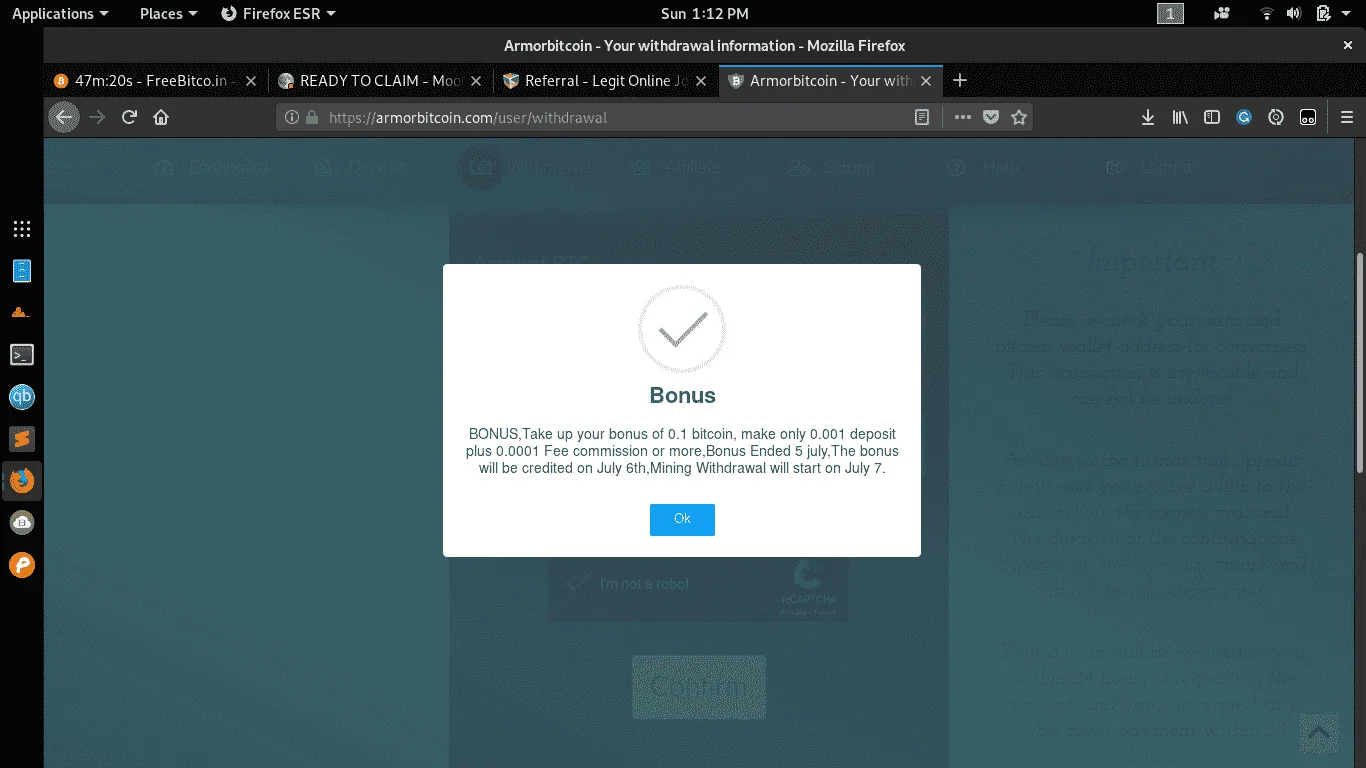
Task: Open Firefox from the dock
Action: coord(22,481)
